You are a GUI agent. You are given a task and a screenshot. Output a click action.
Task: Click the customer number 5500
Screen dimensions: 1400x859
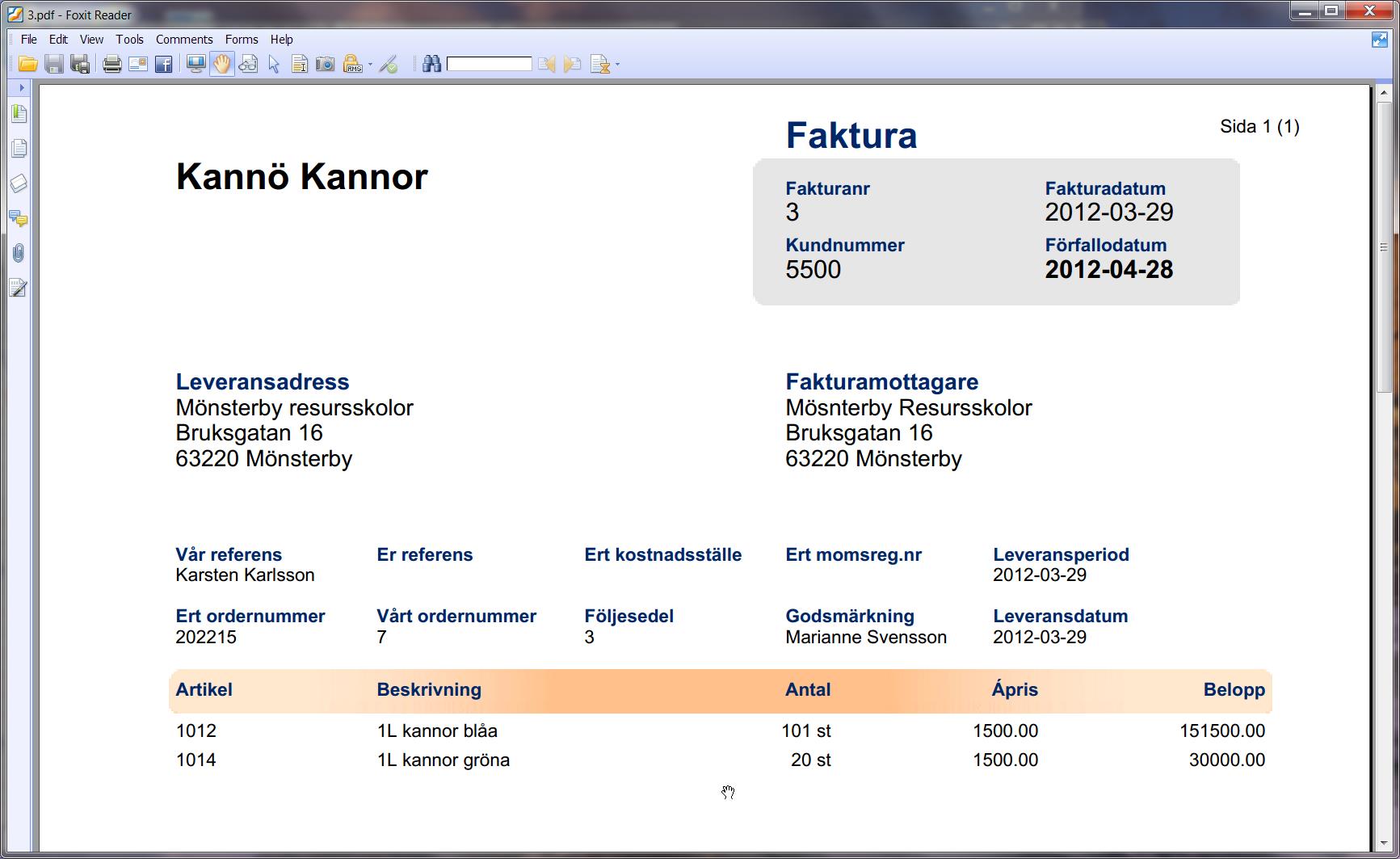click(813, 269)
